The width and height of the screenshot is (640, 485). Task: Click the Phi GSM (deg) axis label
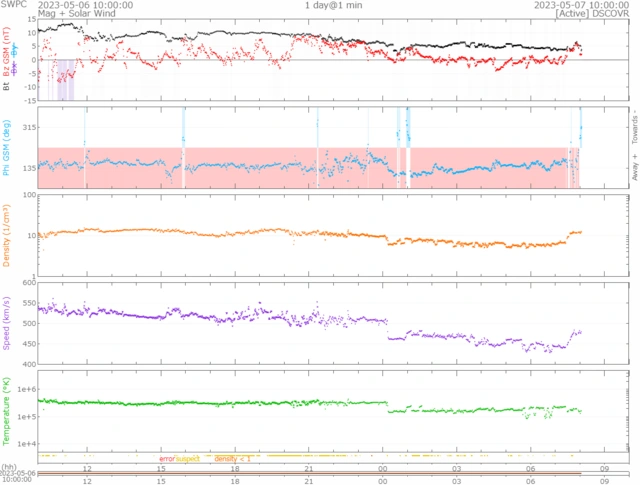[x=6, y=149]
